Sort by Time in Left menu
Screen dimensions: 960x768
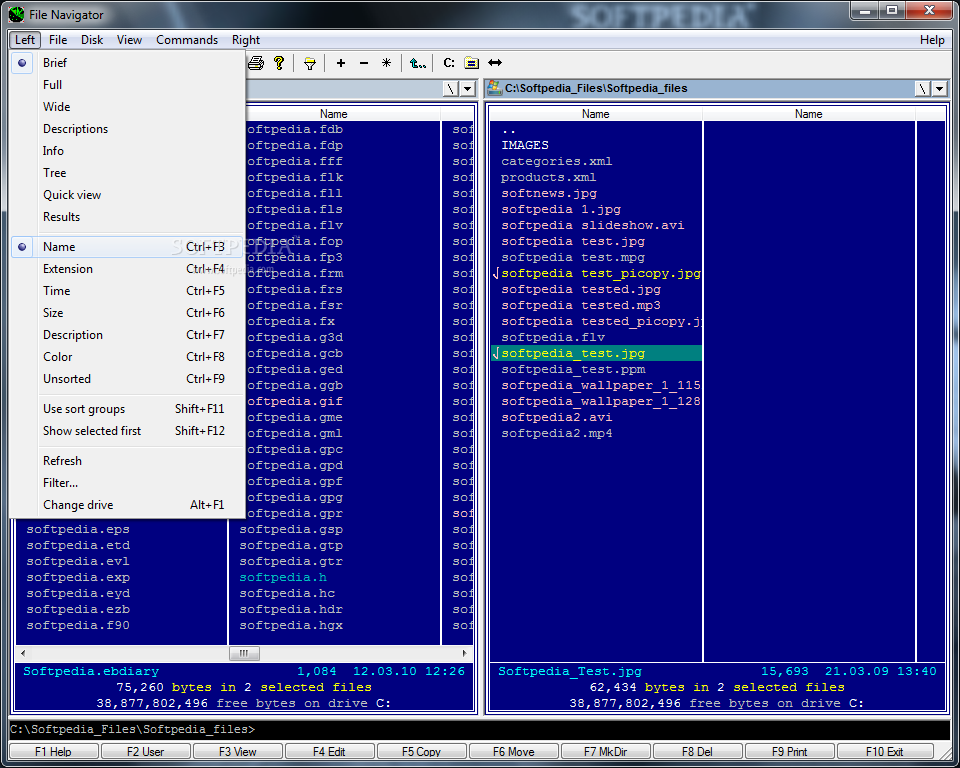tap(128, 291)
